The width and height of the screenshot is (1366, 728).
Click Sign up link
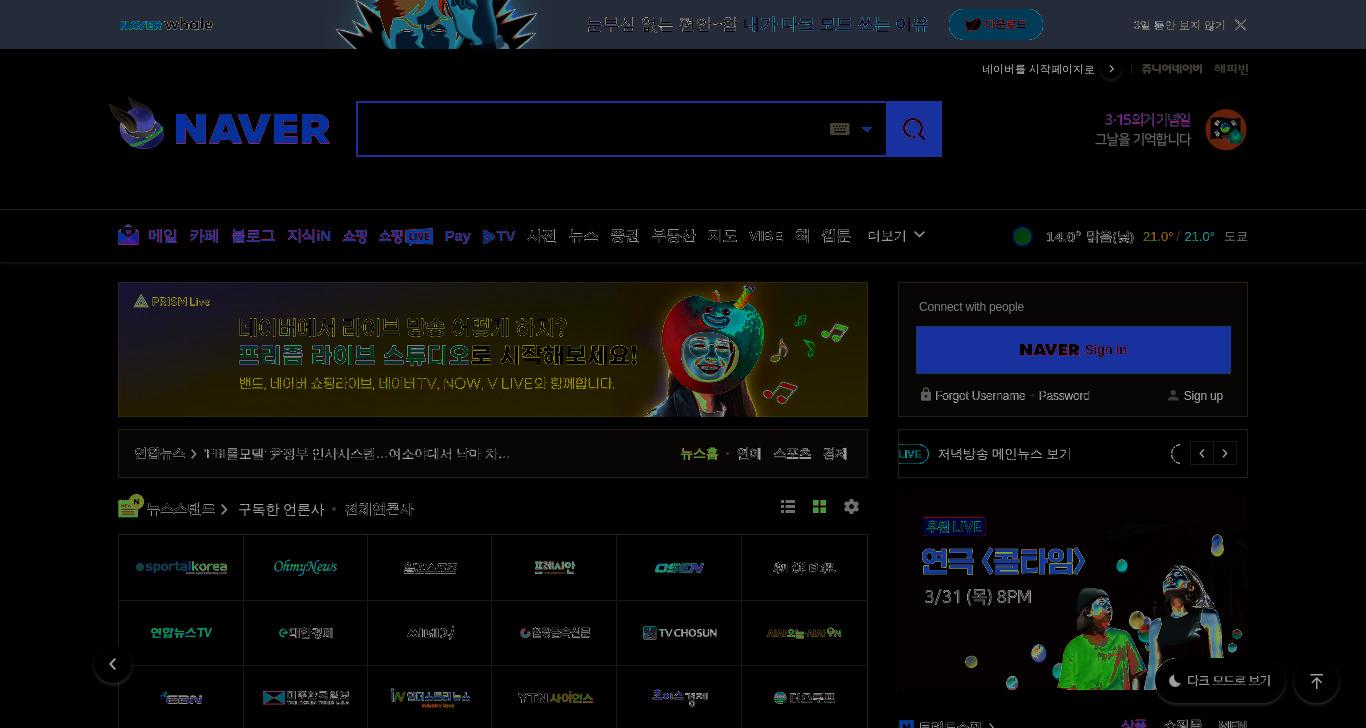point(1203,396)
